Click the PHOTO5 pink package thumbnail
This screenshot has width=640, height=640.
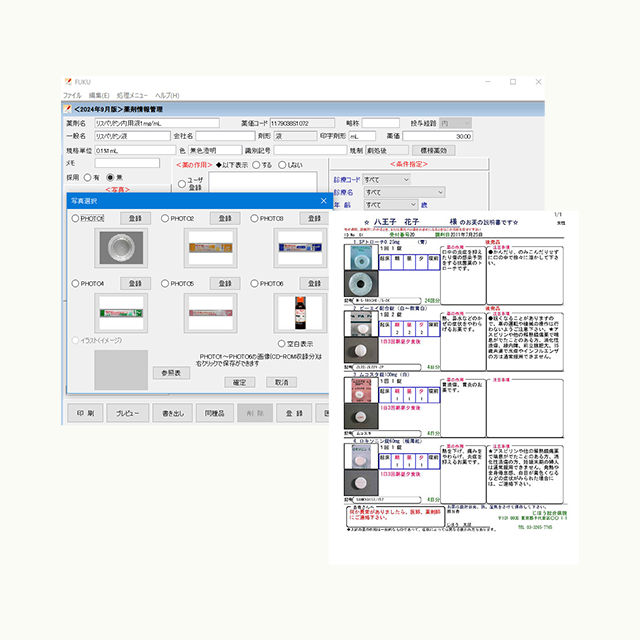[210, 312]
